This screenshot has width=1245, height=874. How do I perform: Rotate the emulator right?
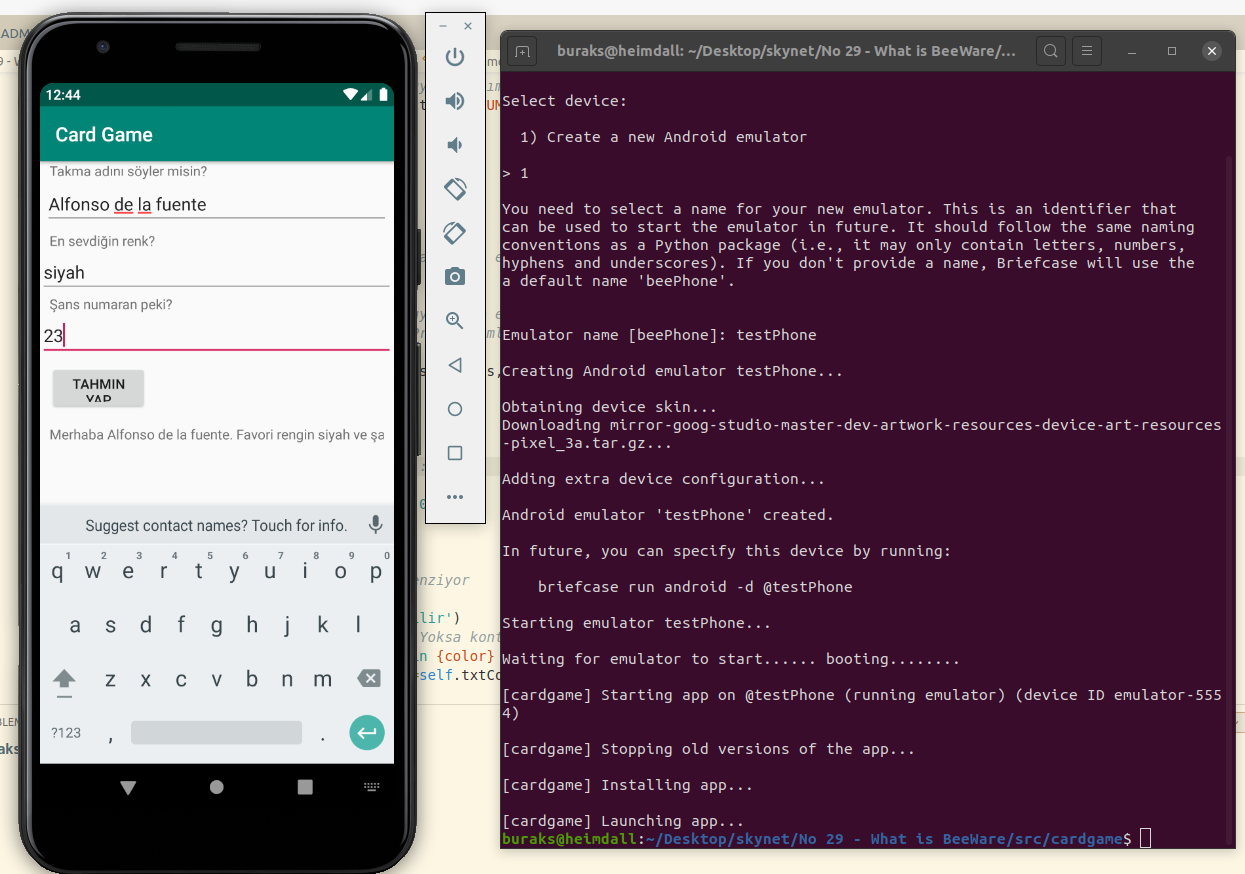click(x=455, y=233)
